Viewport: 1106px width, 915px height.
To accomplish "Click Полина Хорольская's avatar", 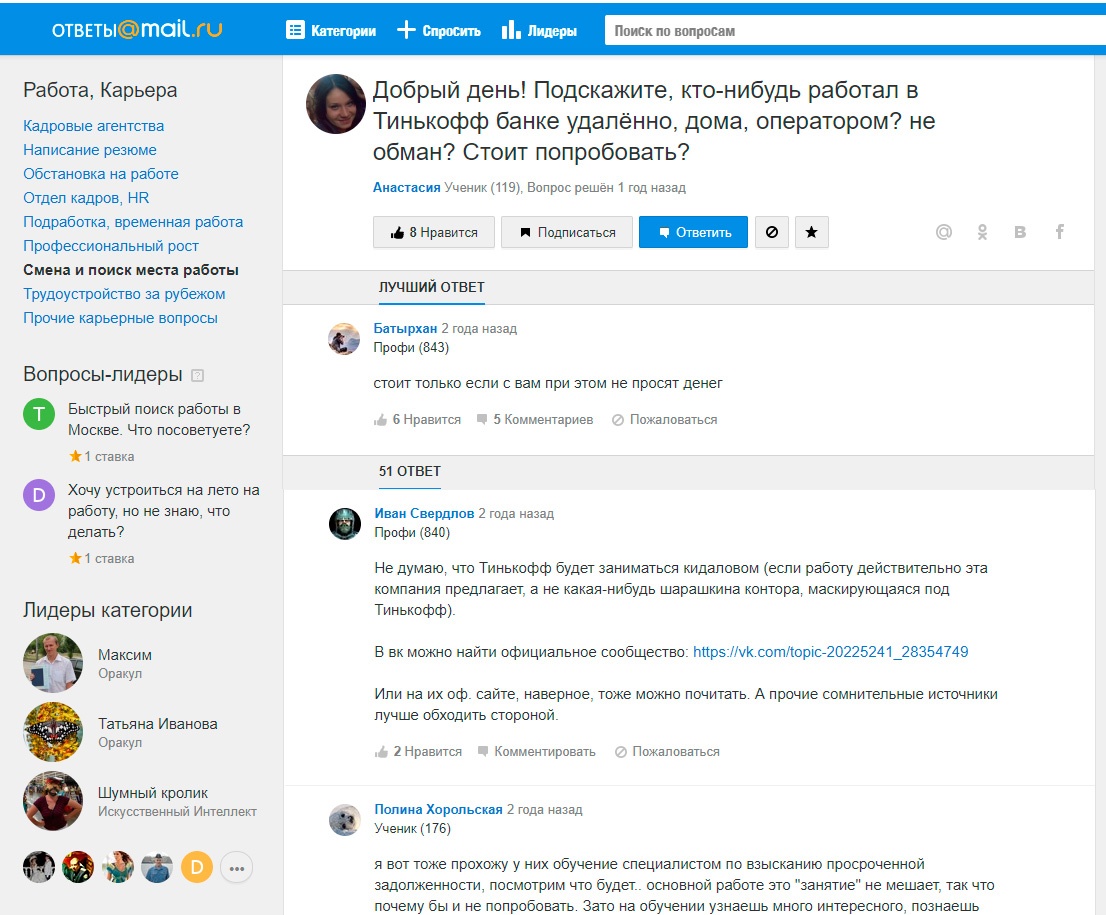I will 345,820.
